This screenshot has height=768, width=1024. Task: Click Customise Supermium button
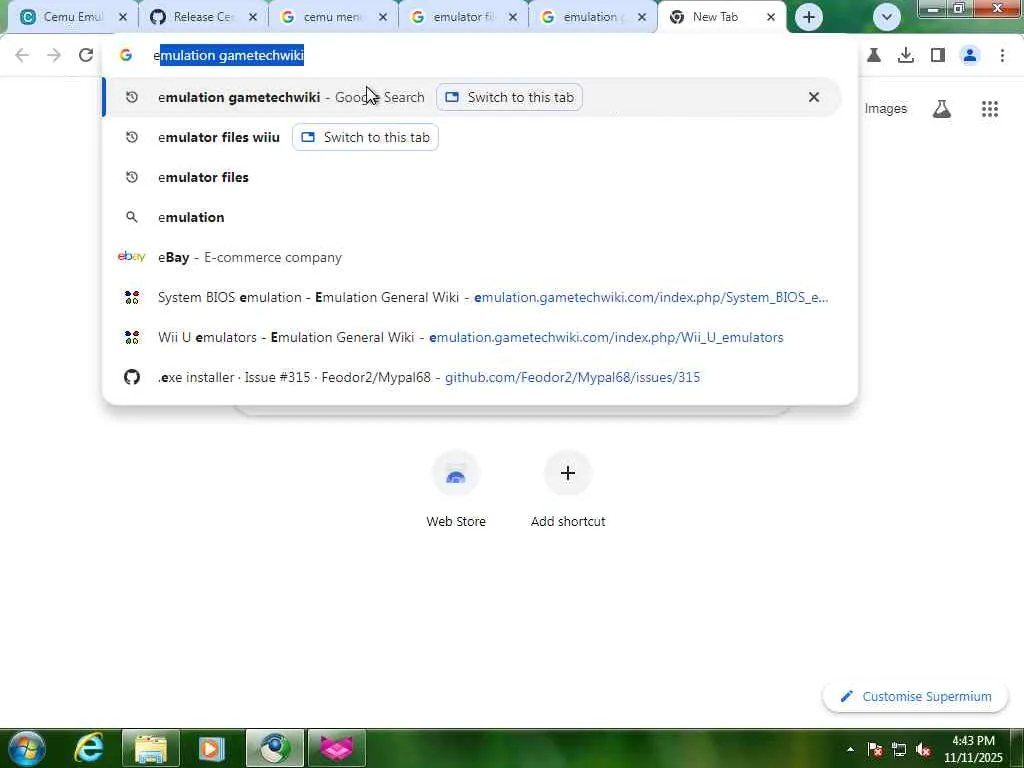[x=915, y=697]
